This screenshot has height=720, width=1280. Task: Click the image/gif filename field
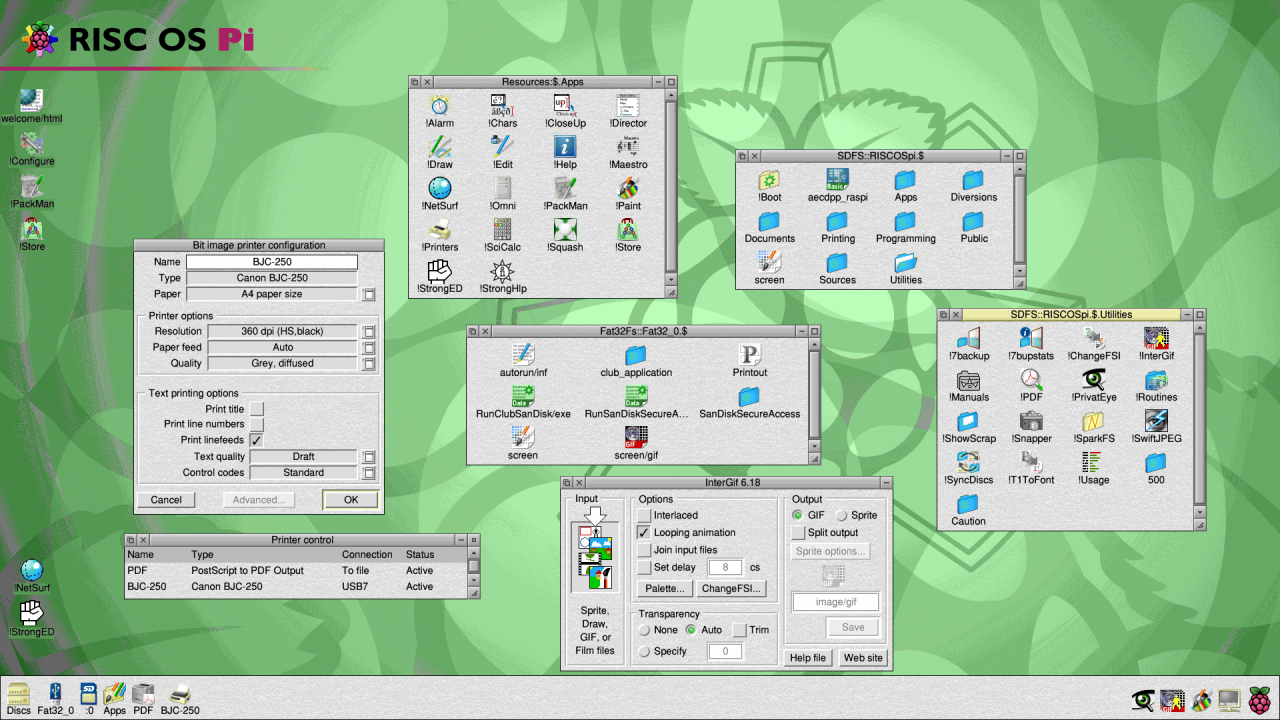click(838, 601)
